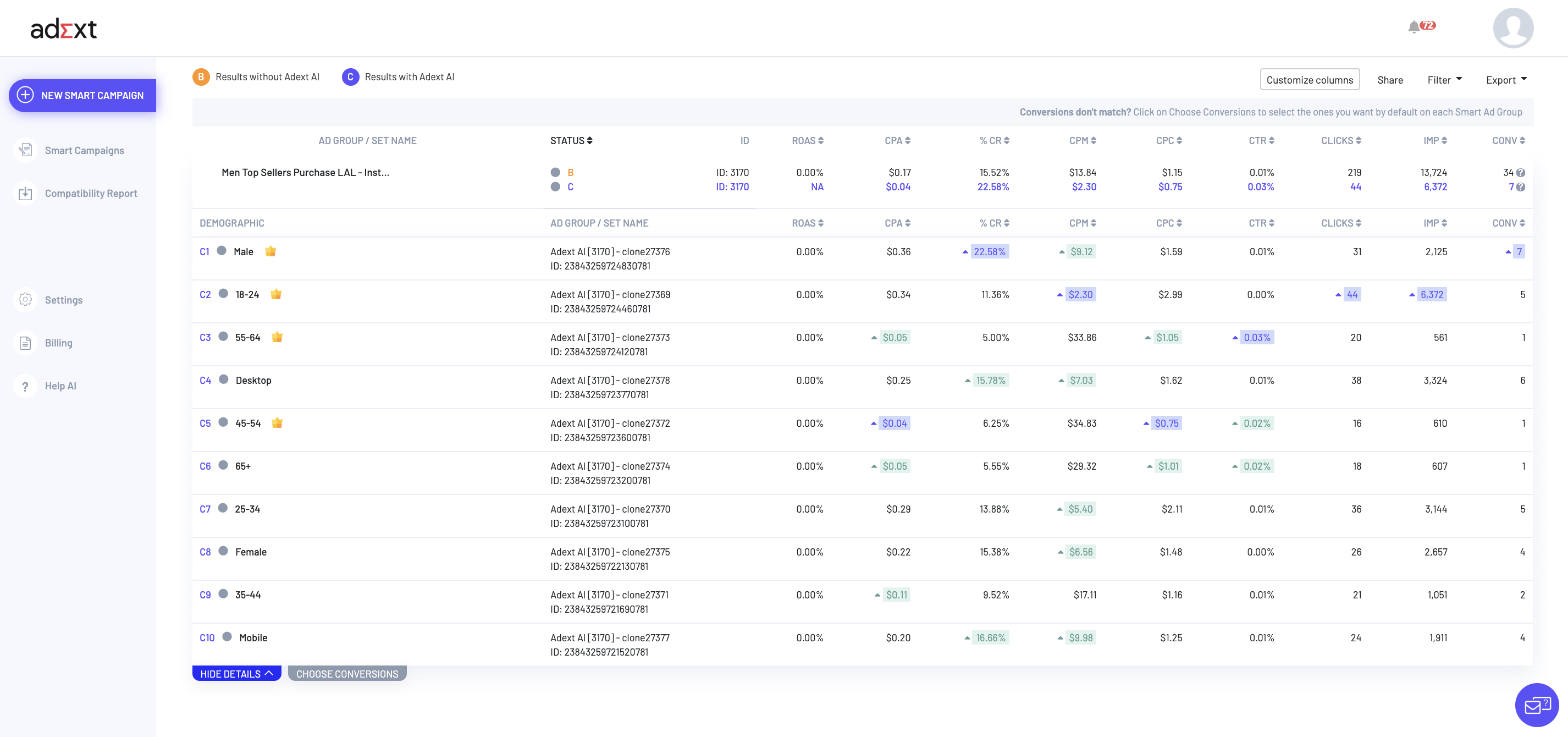Click crown icon next to Male

point(271,251)
